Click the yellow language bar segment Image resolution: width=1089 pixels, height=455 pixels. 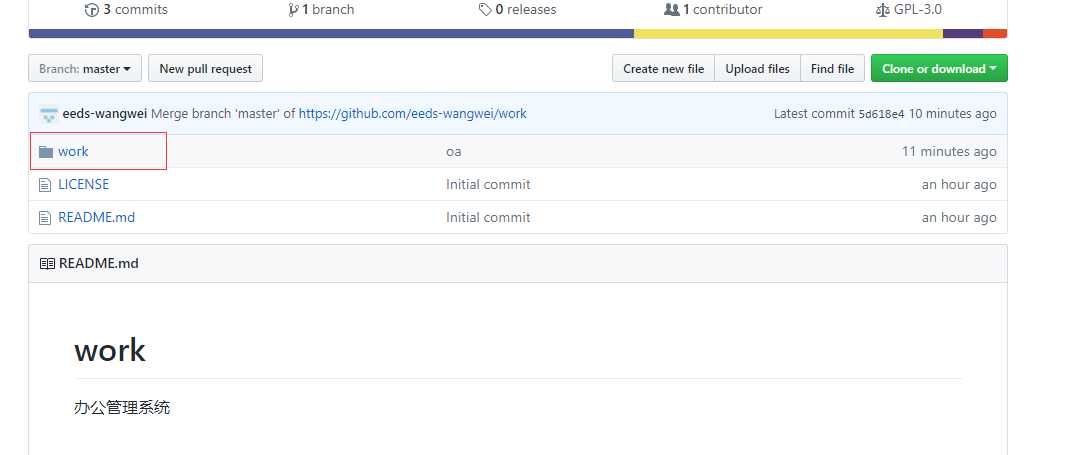tap(788, 33)
